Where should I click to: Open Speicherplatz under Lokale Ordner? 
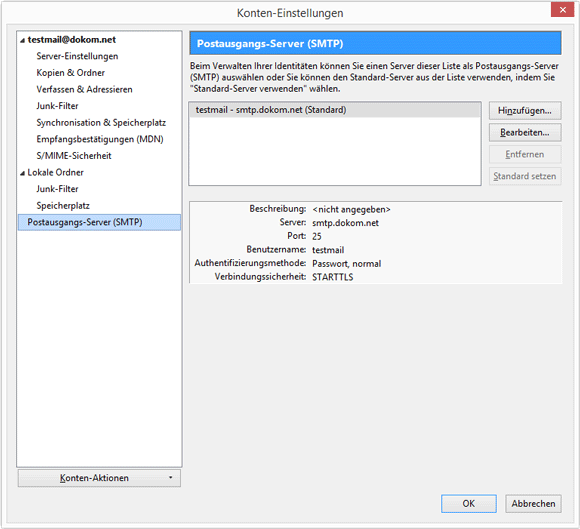[x=63, y=206]
